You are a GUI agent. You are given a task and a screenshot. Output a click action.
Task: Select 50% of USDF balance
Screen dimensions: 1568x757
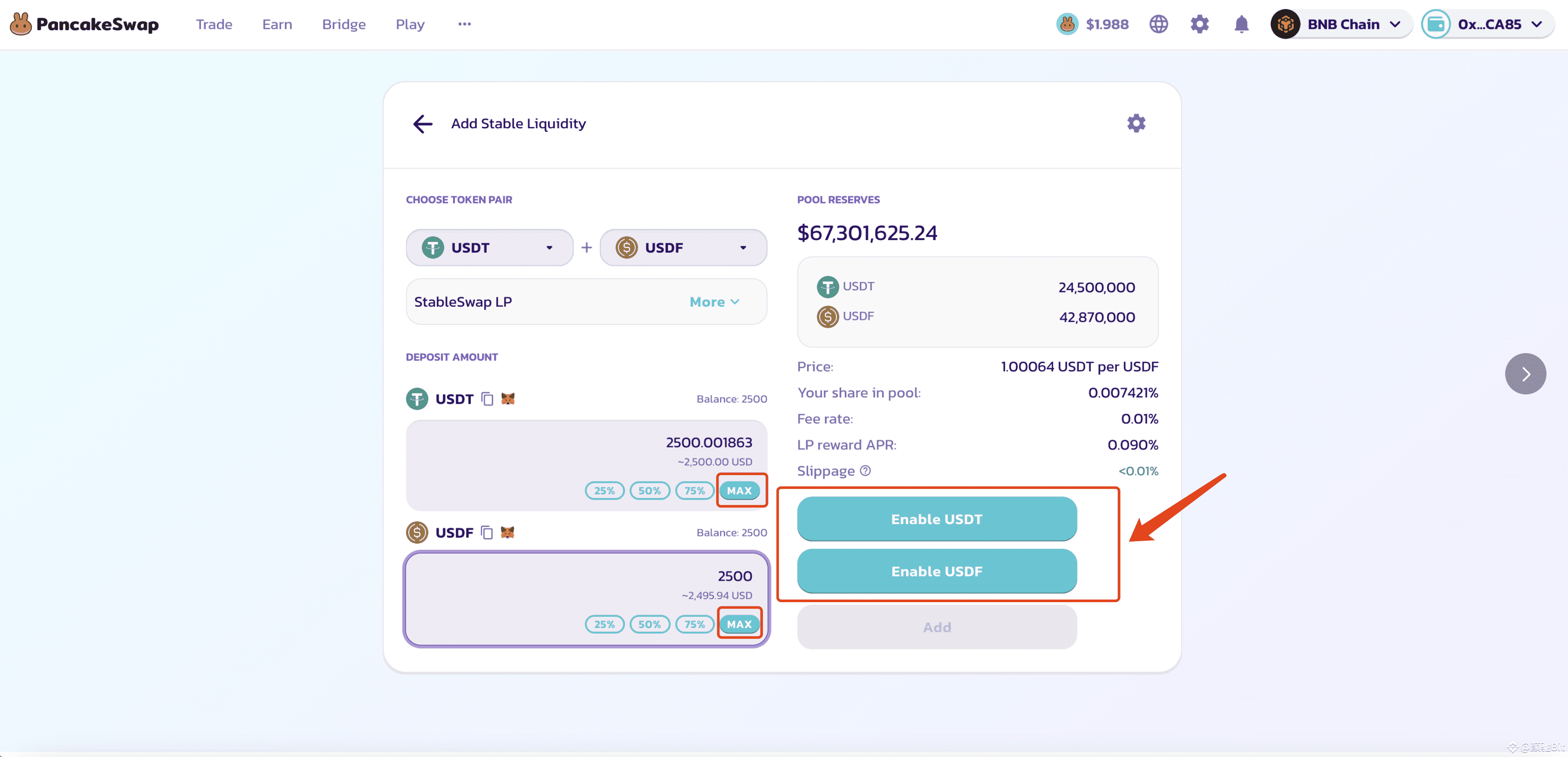coord(649,625)
